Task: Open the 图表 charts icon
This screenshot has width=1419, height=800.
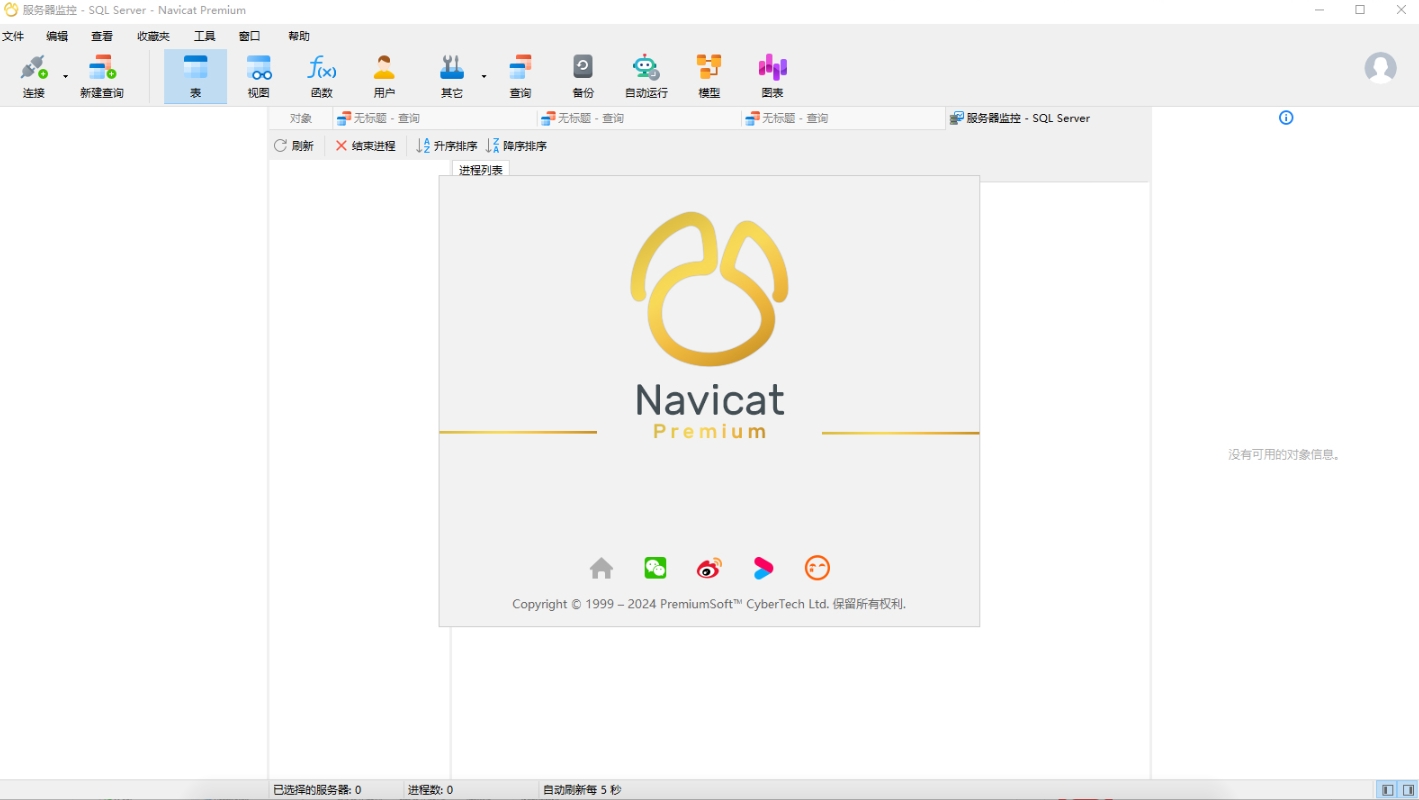Action: click(772, 68)
